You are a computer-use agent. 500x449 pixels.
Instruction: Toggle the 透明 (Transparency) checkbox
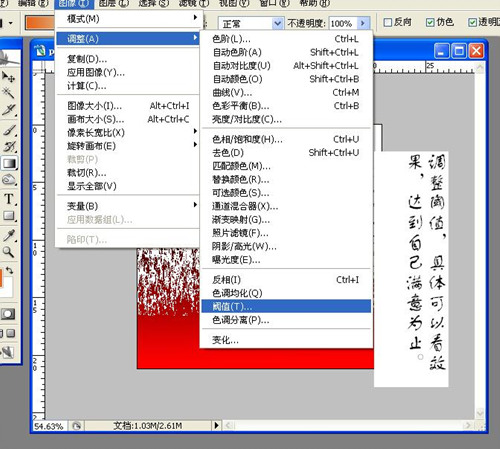click(x=472, y=22)
